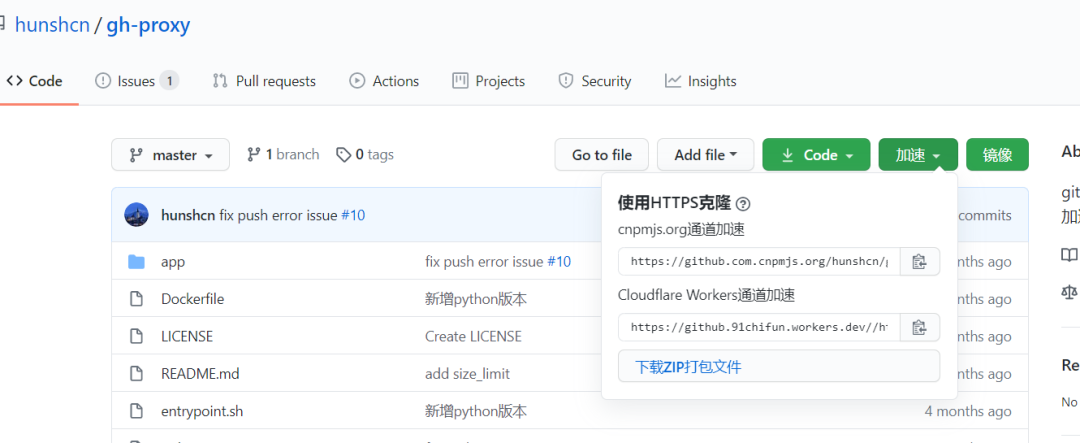Open the master branch dropdown
This screenshot has width=1080, height=443.
[x=171, y=155]
